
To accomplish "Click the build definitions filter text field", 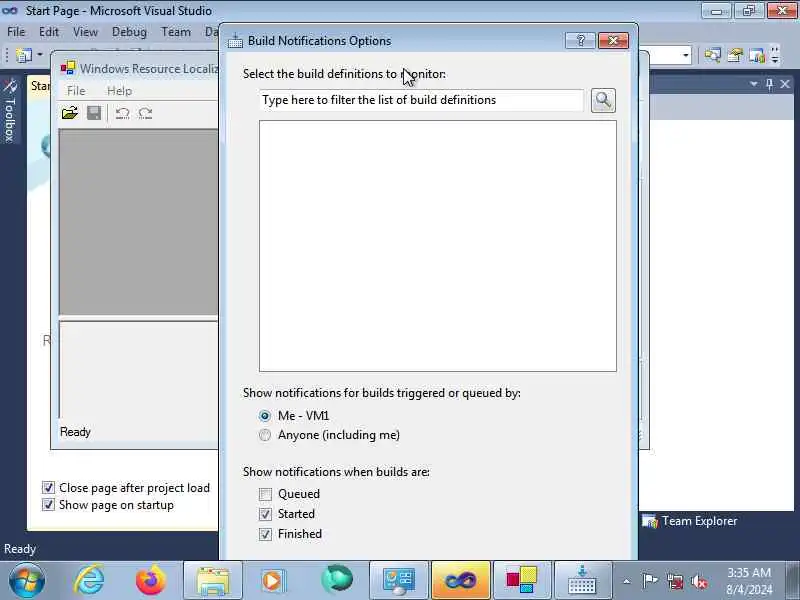I will 421,100.
